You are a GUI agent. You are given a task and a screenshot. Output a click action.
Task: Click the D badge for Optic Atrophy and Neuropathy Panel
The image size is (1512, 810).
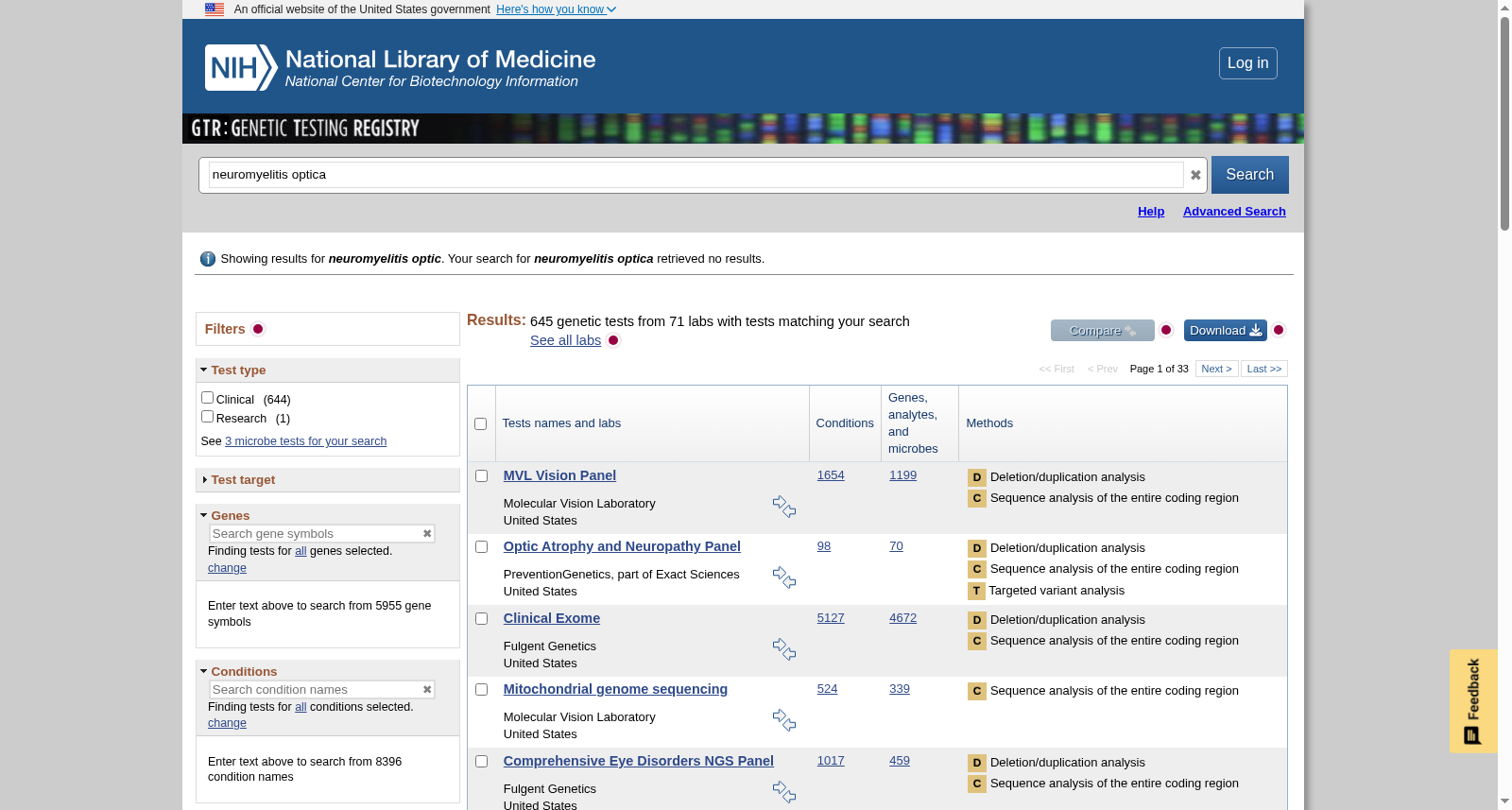977,548
